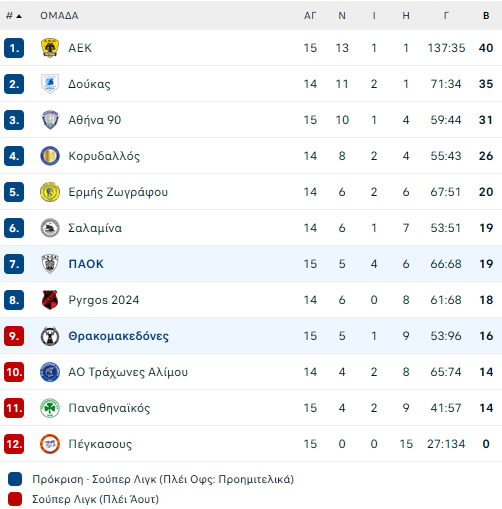The image size is (502, 509).
Task: Click the red Πλέι Άουτ legend swatch
Action: [x=15, y=499]
